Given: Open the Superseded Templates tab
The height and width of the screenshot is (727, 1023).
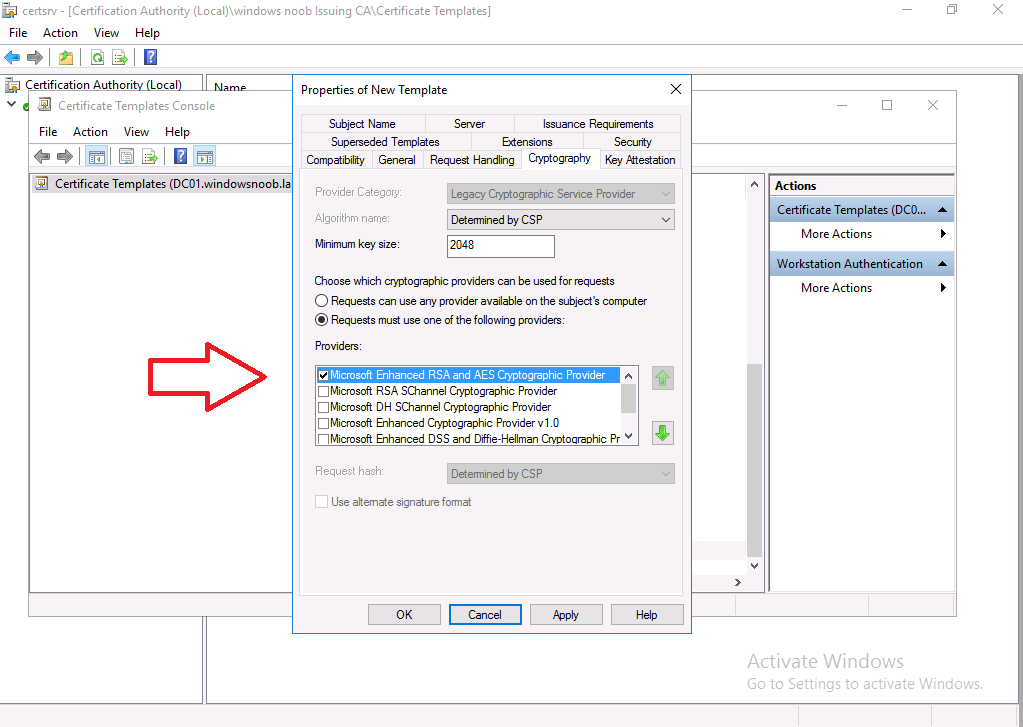Looking at the screenshot, I should coord(385,142).
